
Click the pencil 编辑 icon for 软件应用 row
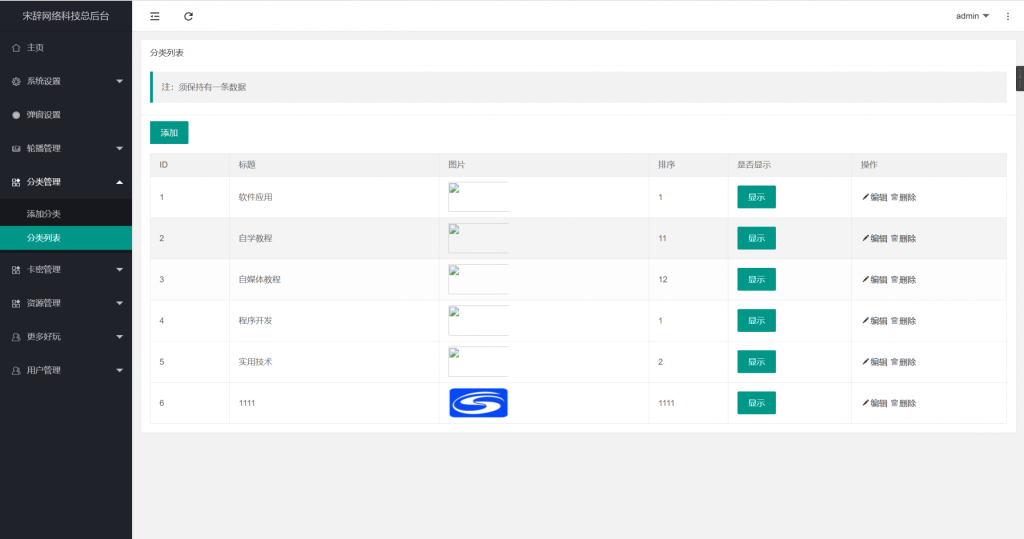[x=866, y=197]
